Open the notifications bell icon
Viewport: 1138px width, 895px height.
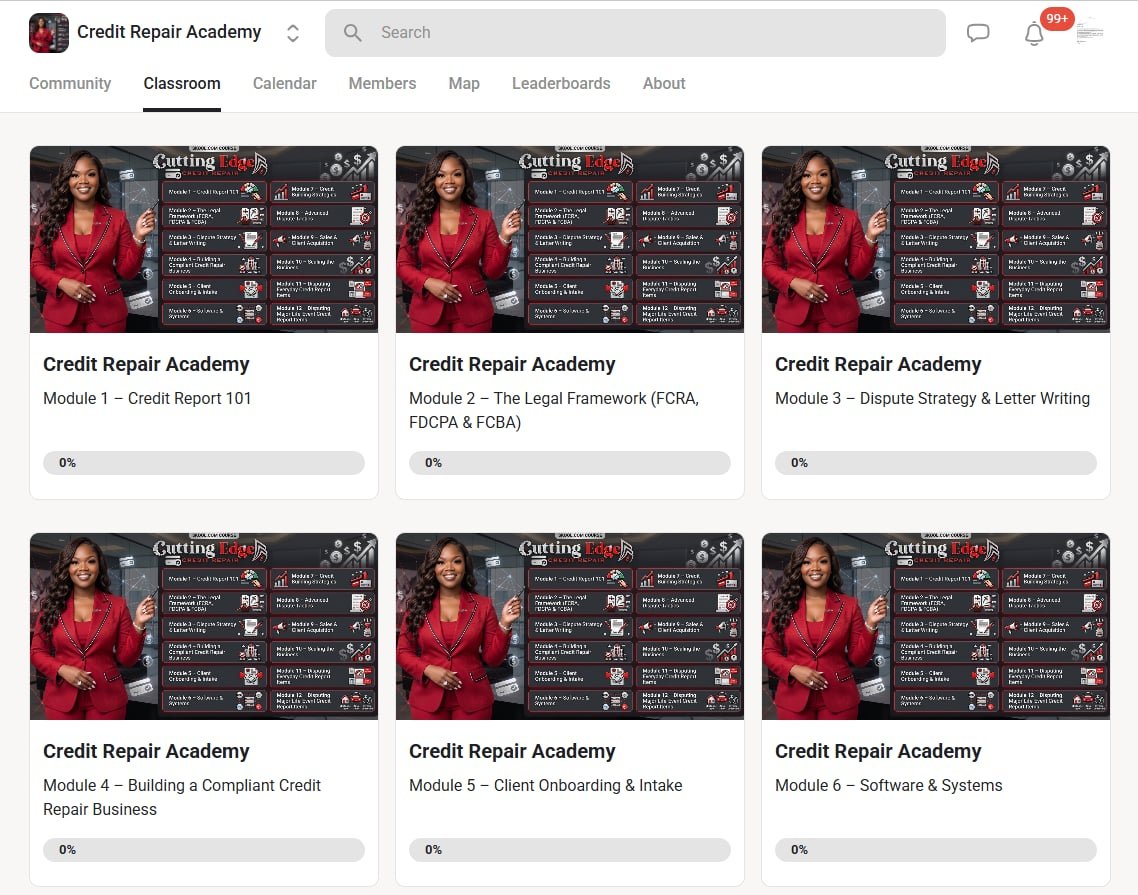coord(1034,33)
